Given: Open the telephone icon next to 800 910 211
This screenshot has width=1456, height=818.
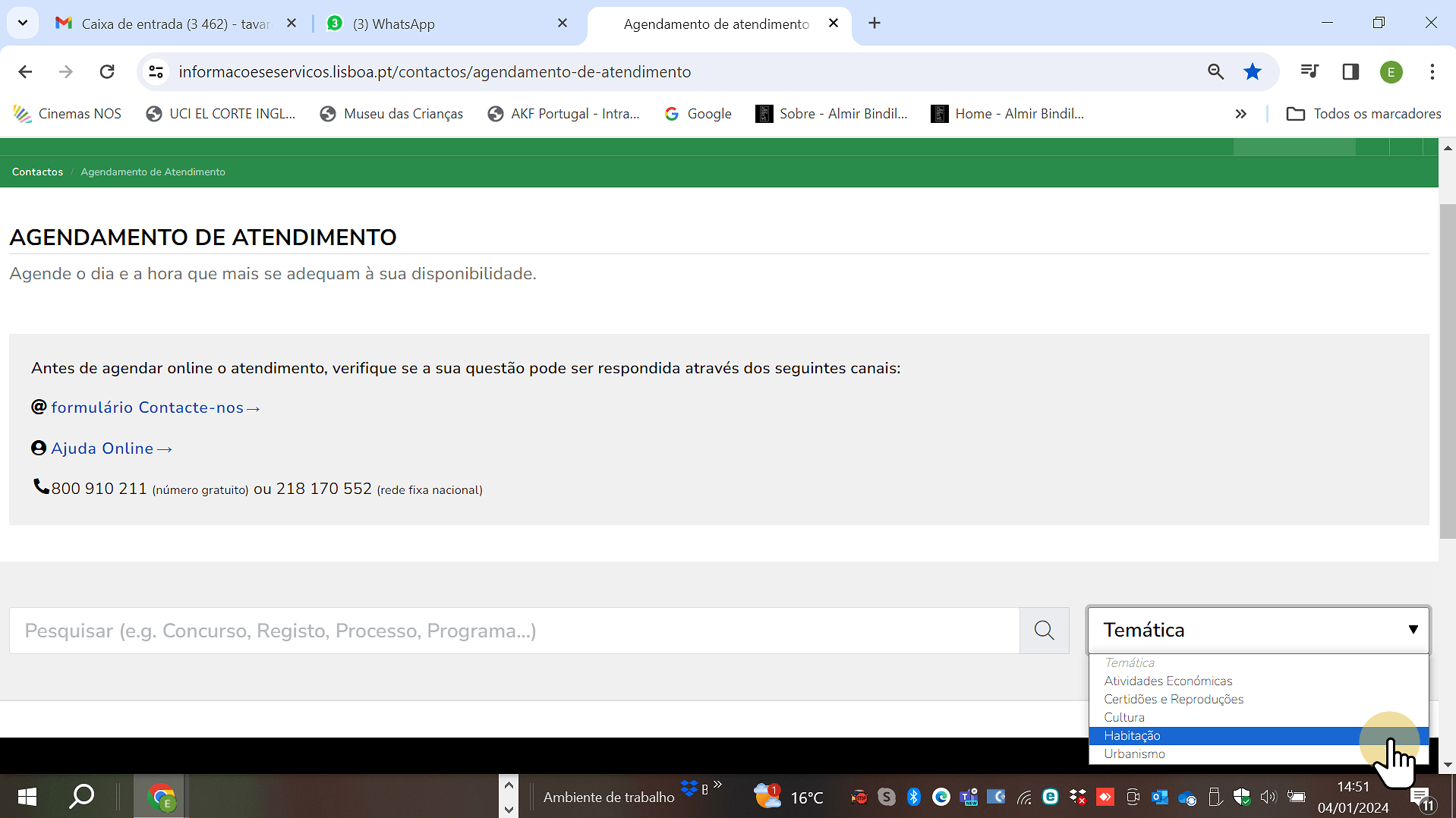Looking at the screenshot, I should tap(40, 487).
